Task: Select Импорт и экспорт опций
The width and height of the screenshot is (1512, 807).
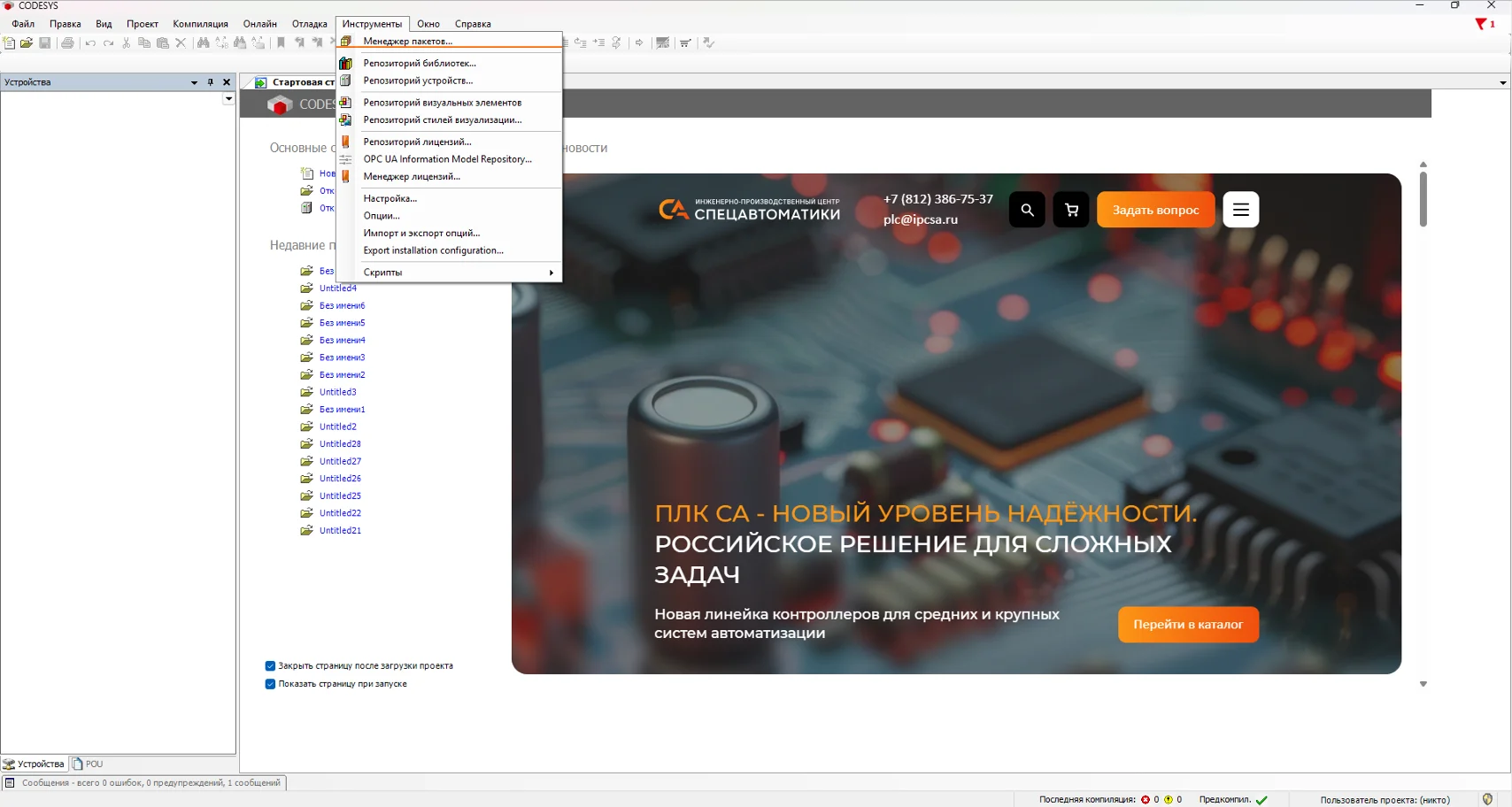Action: pyautogui.click(x=450, y=234)
